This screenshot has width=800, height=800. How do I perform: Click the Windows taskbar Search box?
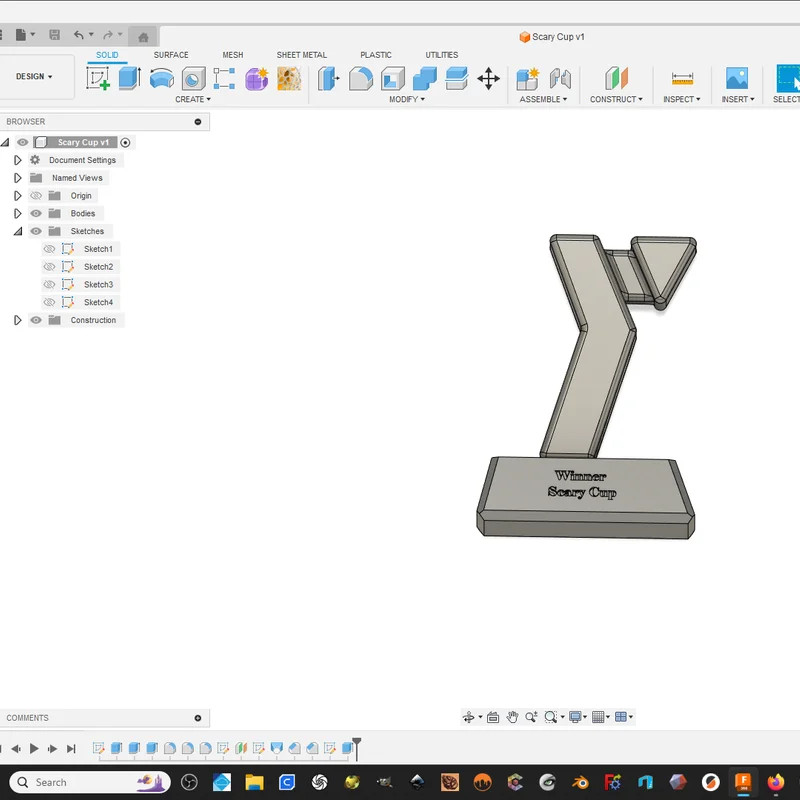pos(90,782)
